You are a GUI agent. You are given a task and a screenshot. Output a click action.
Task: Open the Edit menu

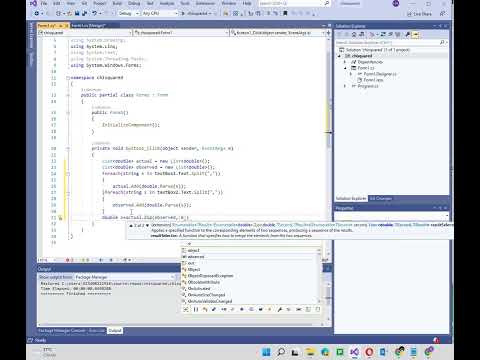(57, 3)
